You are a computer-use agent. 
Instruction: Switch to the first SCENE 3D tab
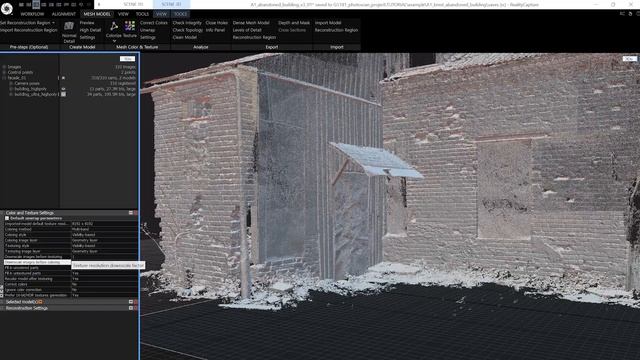pyautogui.click(x=133, y=4)
